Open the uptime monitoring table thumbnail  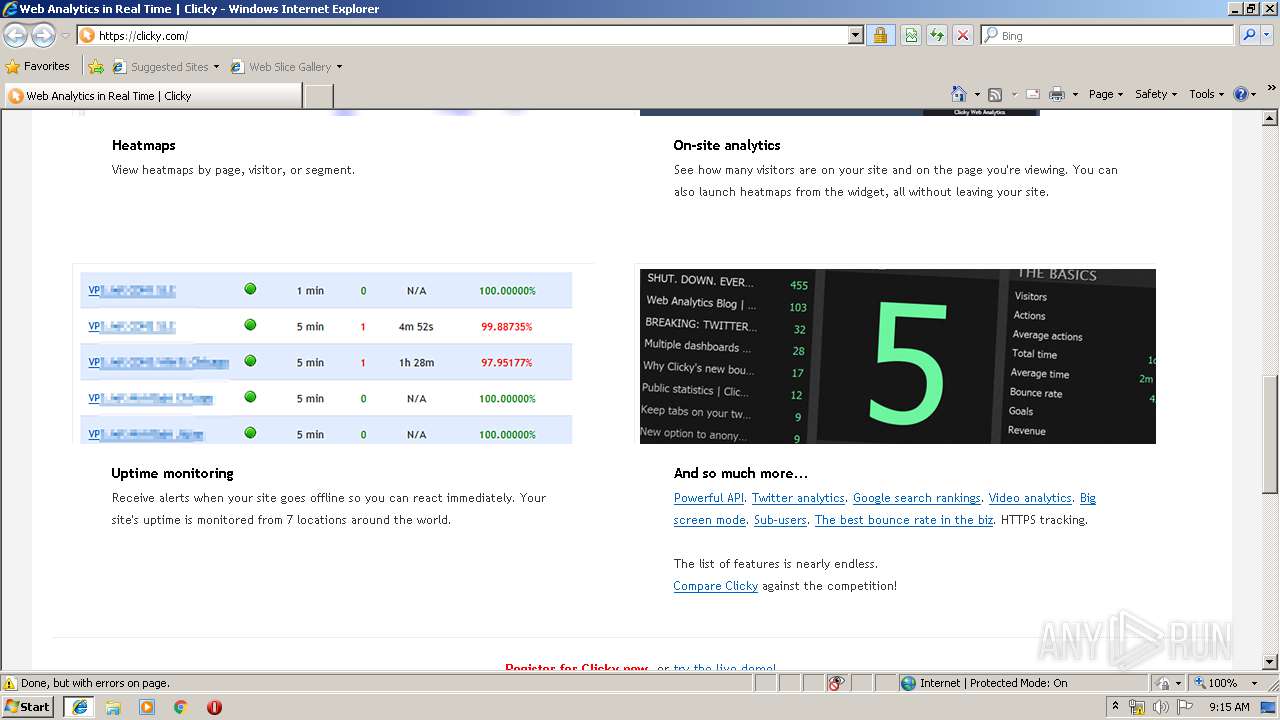(326, 357)
